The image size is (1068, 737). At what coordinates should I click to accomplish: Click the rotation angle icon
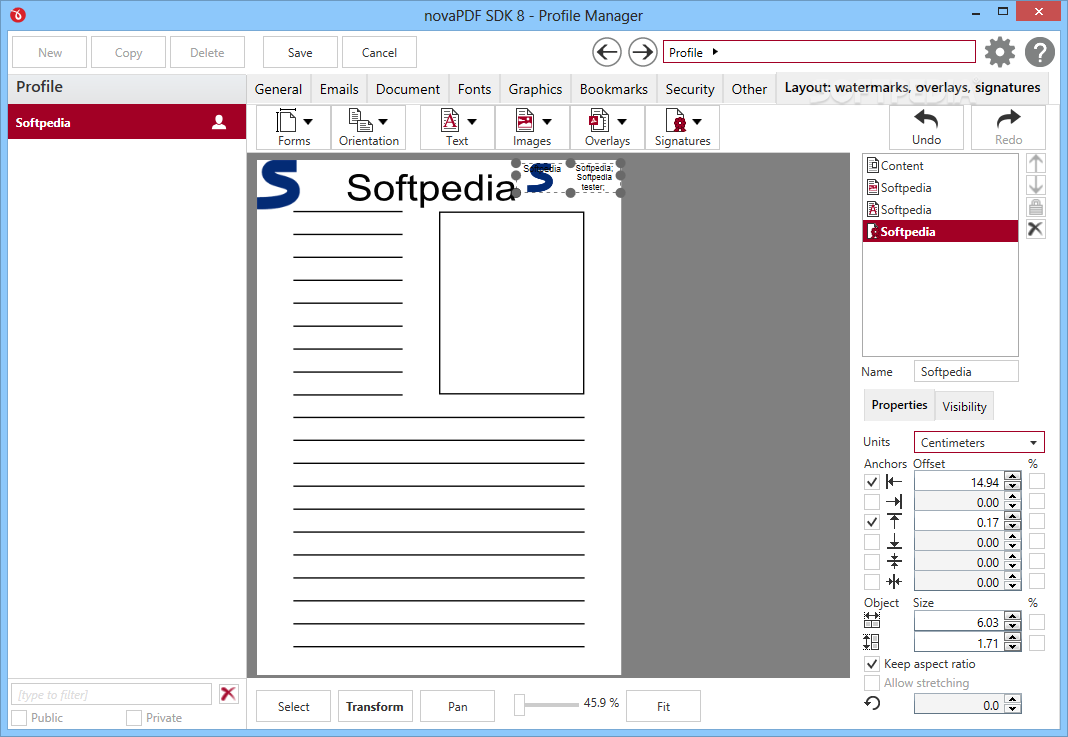[x=873, y=704]
